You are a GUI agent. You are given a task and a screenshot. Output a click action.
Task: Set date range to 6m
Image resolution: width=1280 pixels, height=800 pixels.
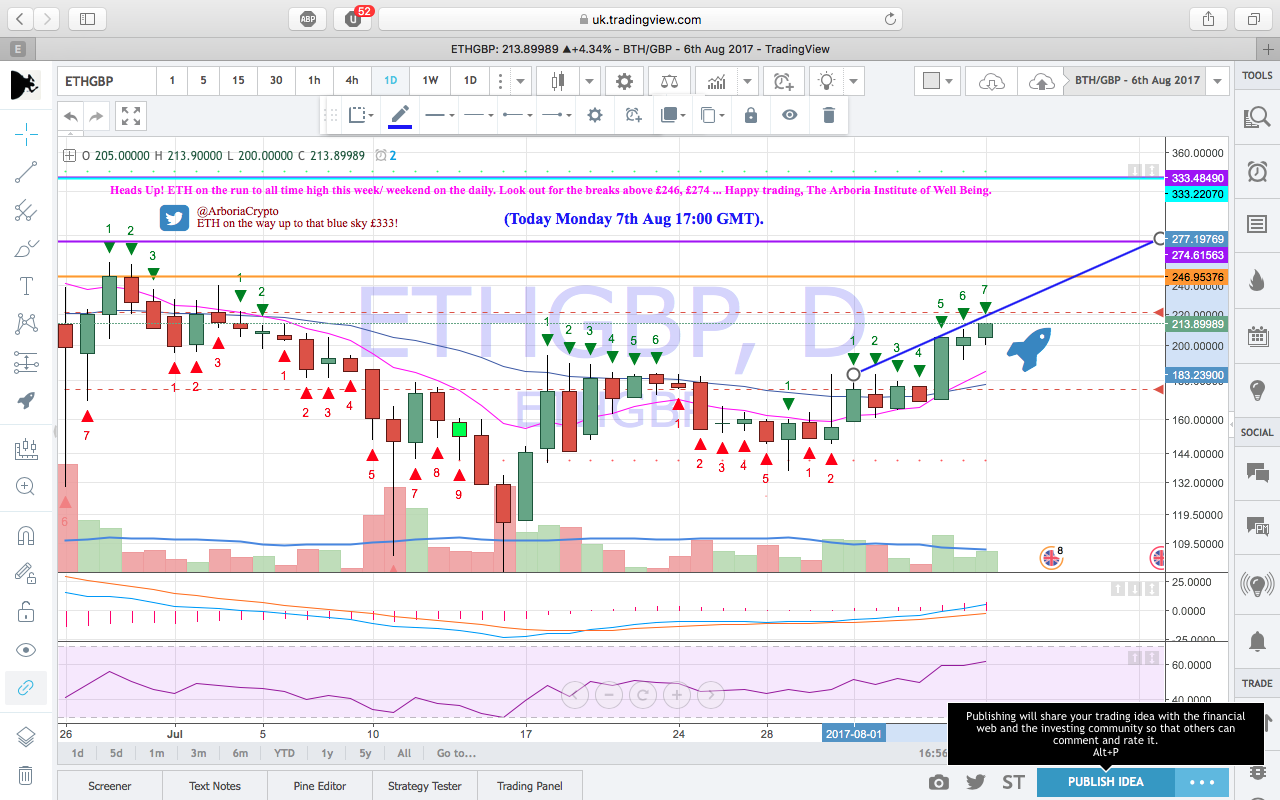point(240,753)
